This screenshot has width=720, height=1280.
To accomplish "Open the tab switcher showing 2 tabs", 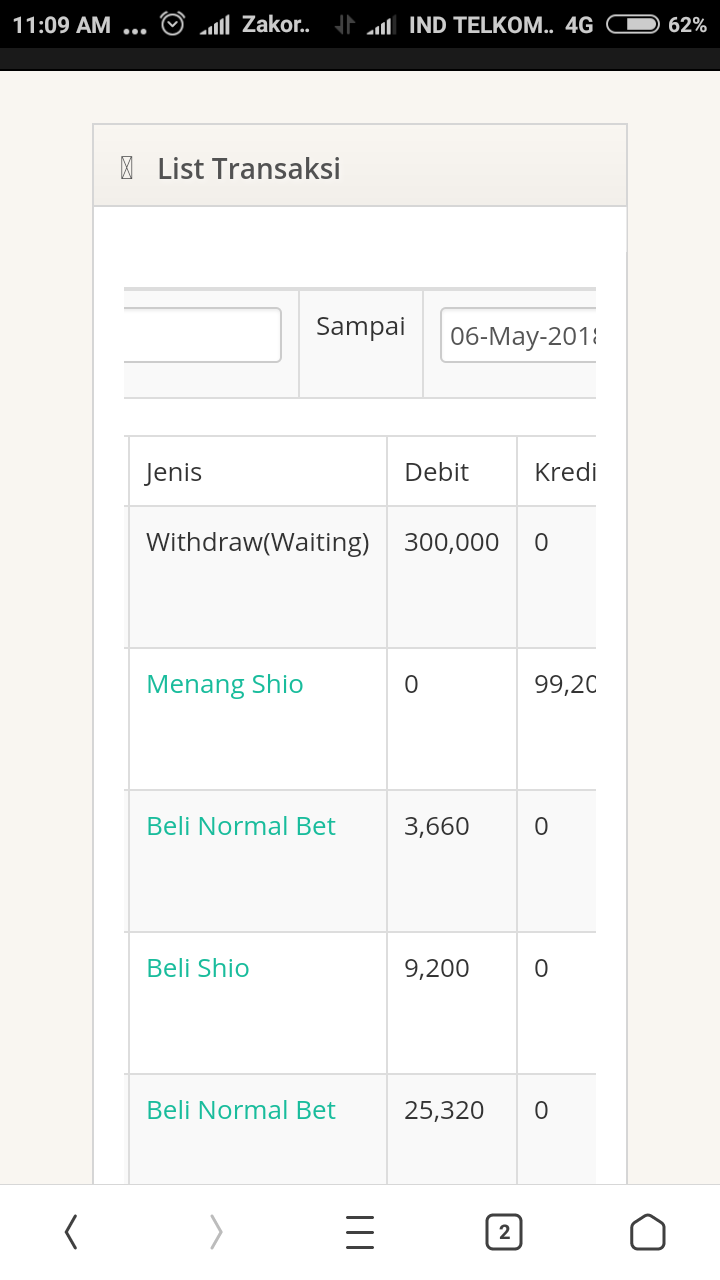I will pyautogui.click(x=504, y=1232).
